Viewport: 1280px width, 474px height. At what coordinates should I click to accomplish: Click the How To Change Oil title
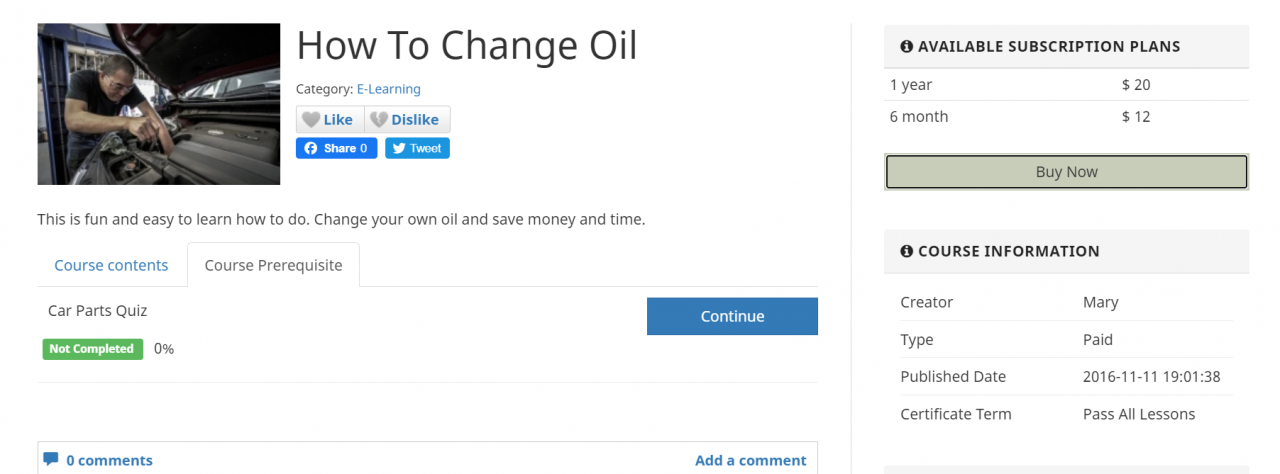pyautogui.click(x=466, y=46)
